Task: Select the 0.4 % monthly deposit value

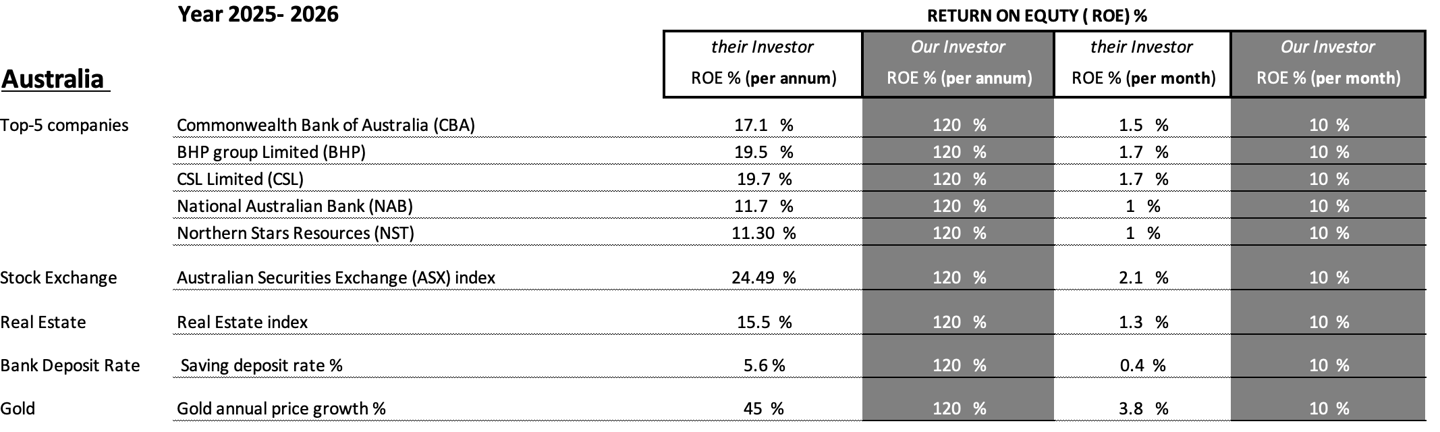Action: (1141, 366)
